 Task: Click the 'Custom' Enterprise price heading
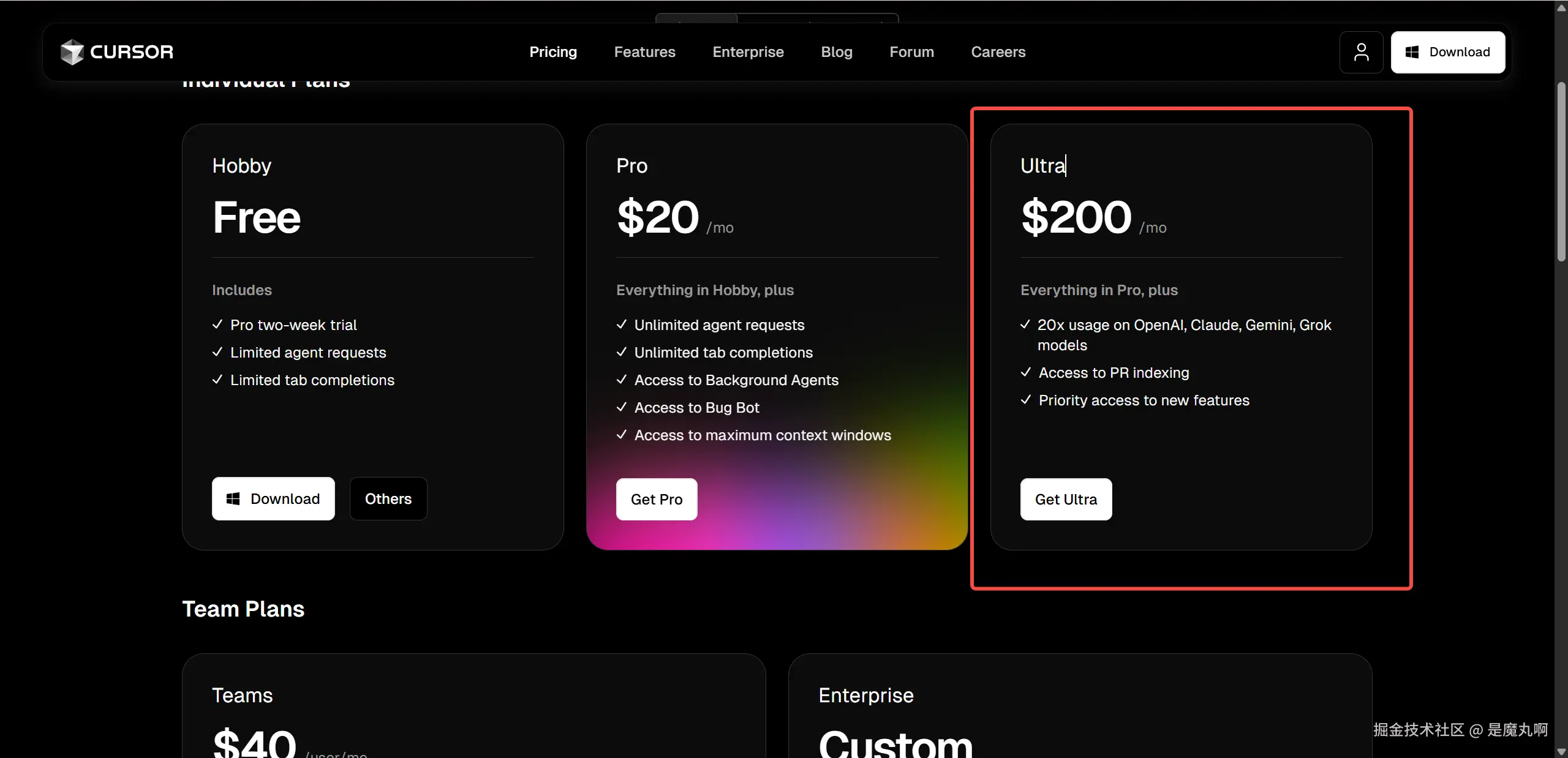(895, 743)
